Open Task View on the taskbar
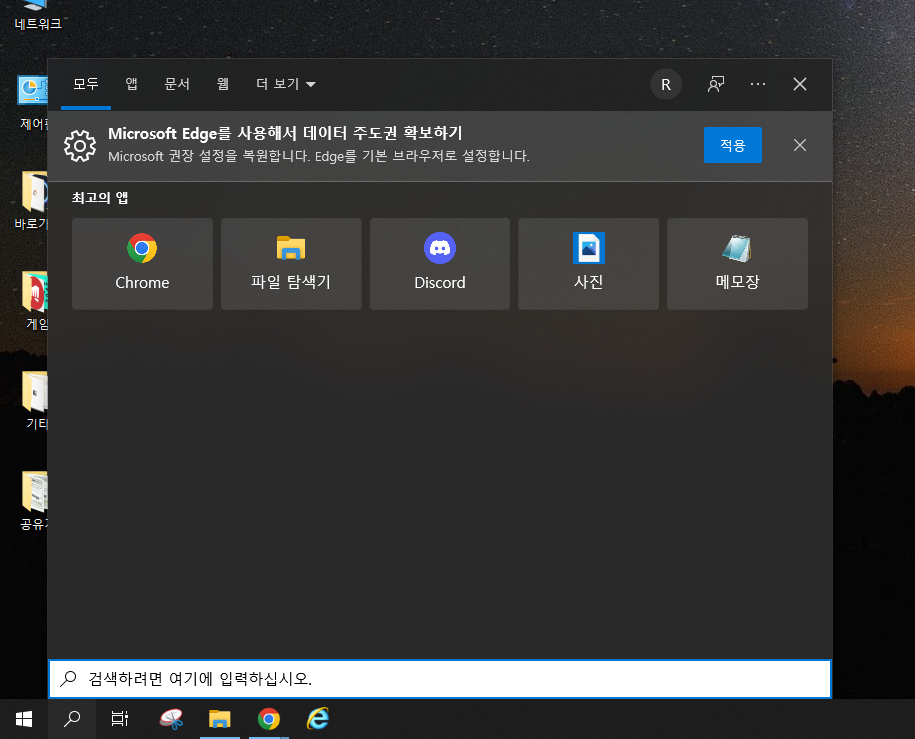The width and height of the screenshot is (915, 739). point(120,719)
